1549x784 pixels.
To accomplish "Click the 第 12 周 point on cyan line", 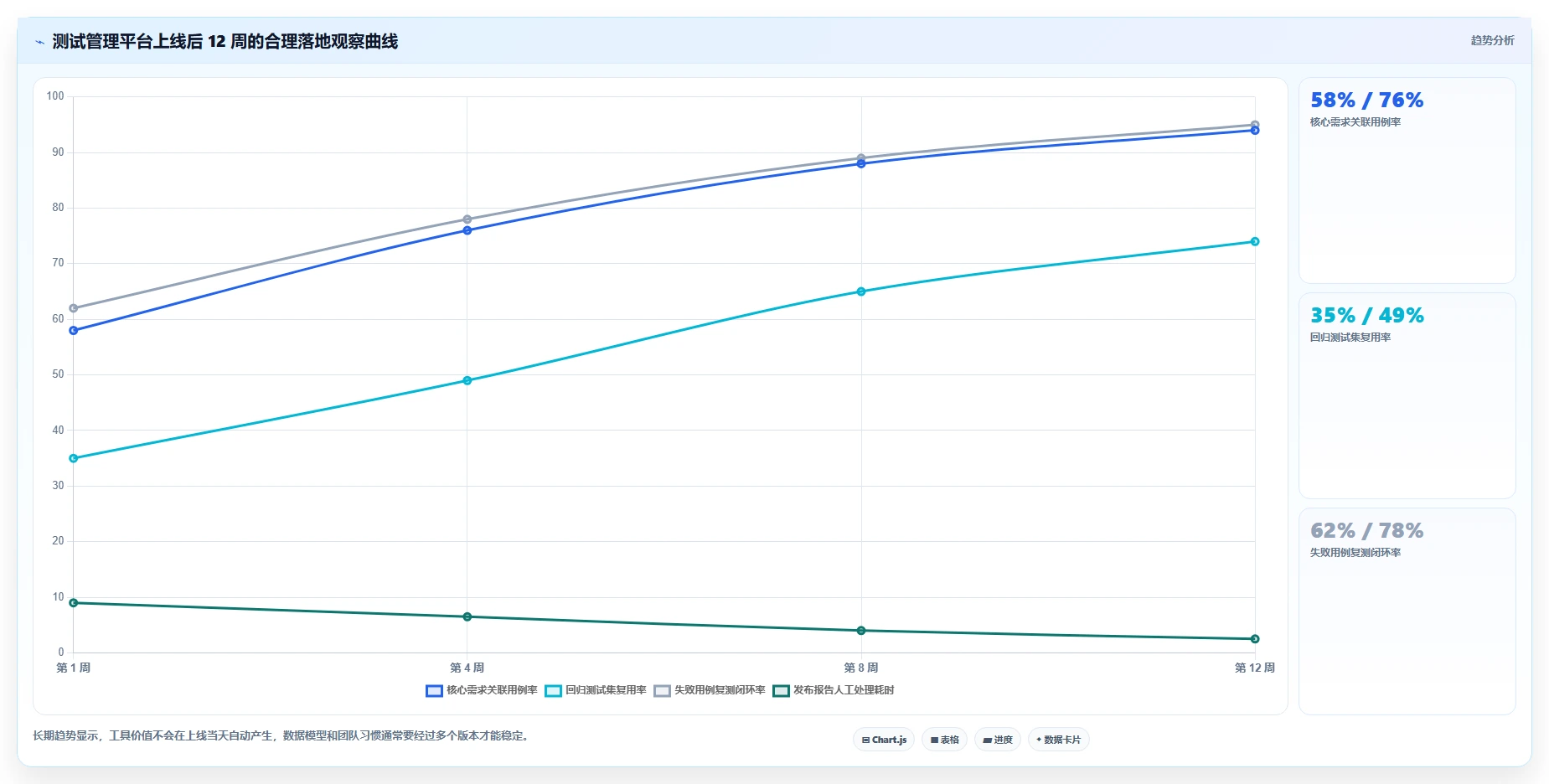I will [x=1254, y=242].
